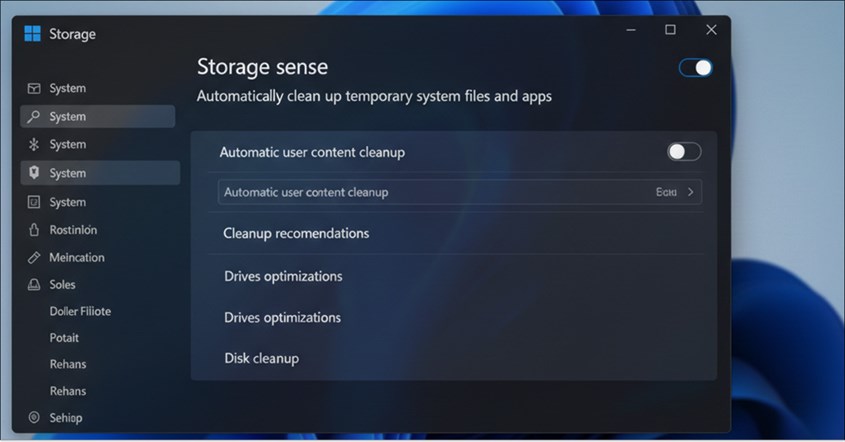Click the top System item with envelope icon
Viewport: 845px width, 442px height.
tap(98, 88)
